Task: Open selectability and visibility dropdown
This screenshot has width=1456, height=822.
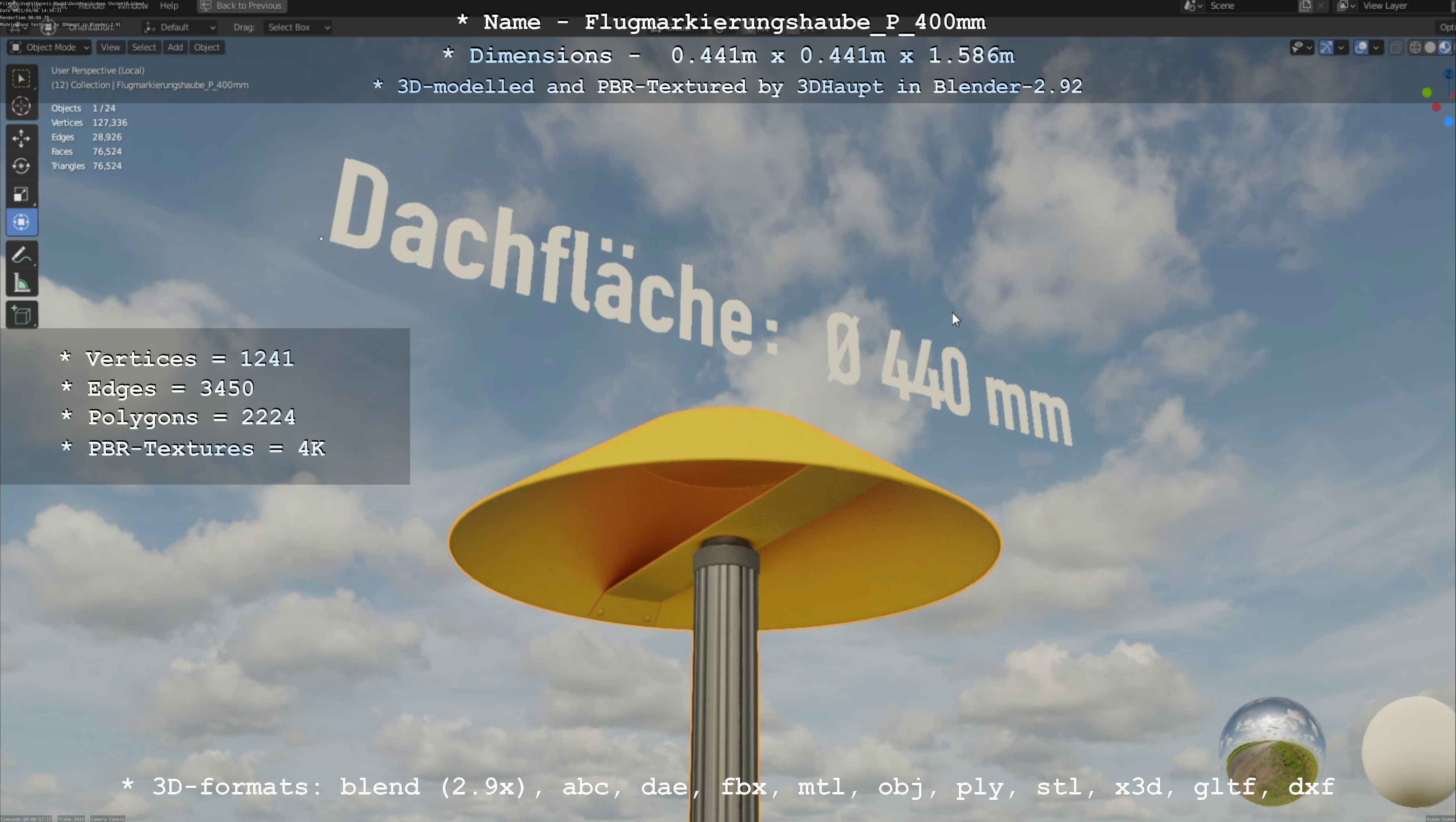Action: 1302,47
